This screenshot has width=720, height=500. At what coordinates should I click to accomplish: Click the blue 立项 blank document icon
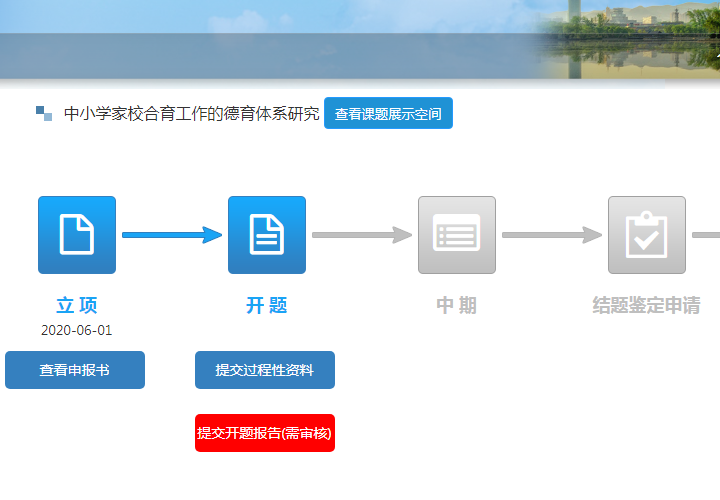pos(77,235)
